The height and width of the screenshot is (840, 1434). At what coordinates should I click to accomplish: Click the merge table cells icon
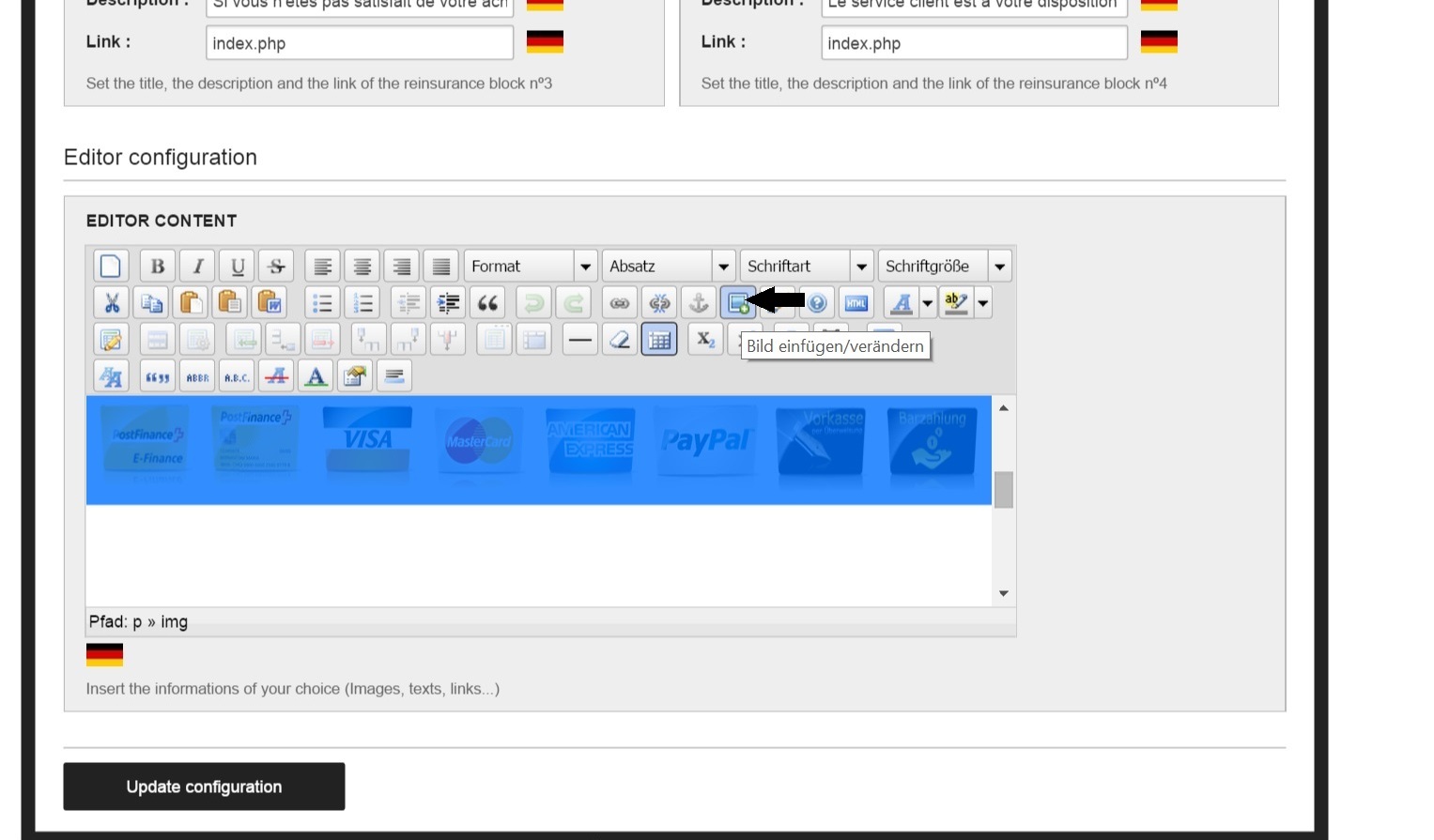pyautogui.click(x=533, y=340)
